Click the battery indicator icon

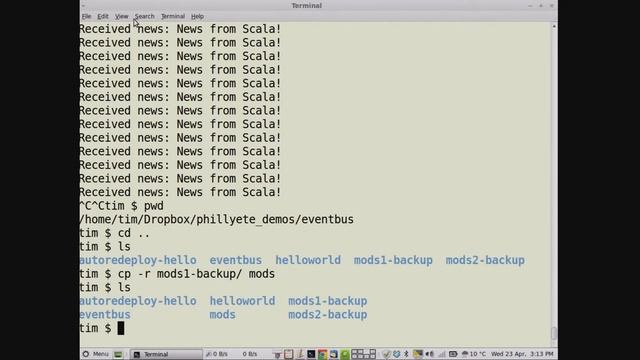453,354
